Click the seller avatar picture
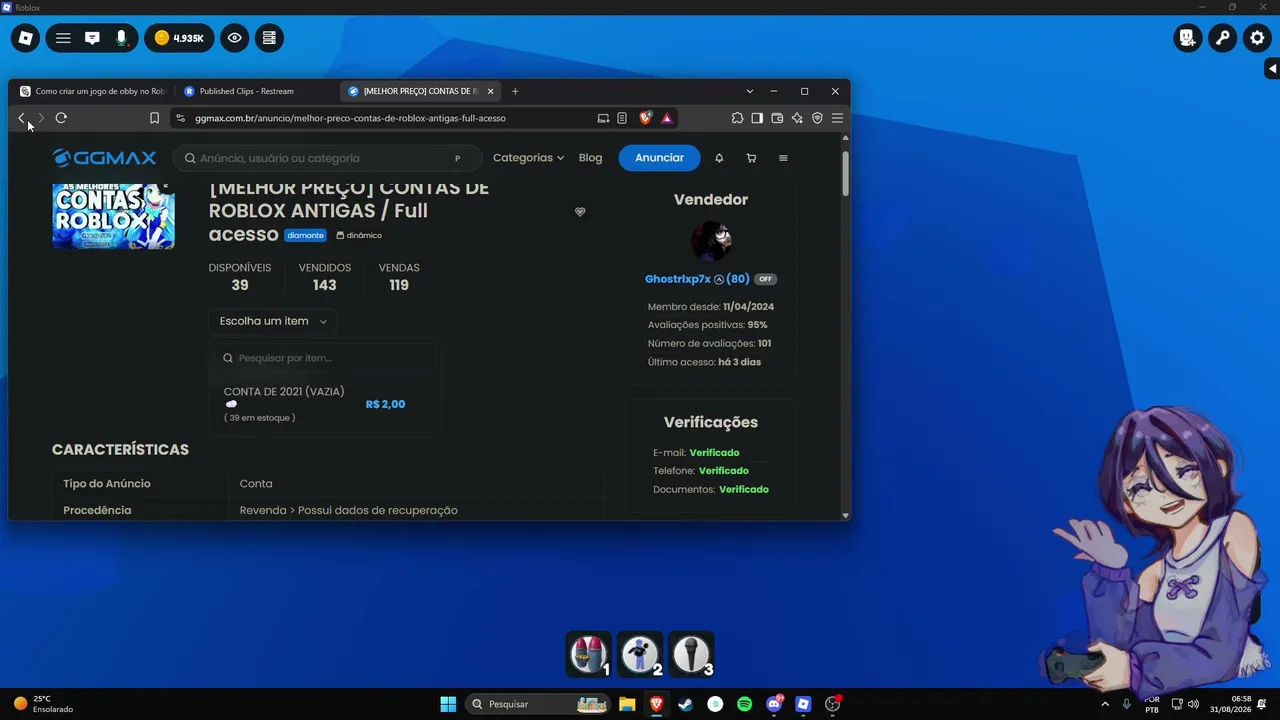 click(x=711, y=241)
